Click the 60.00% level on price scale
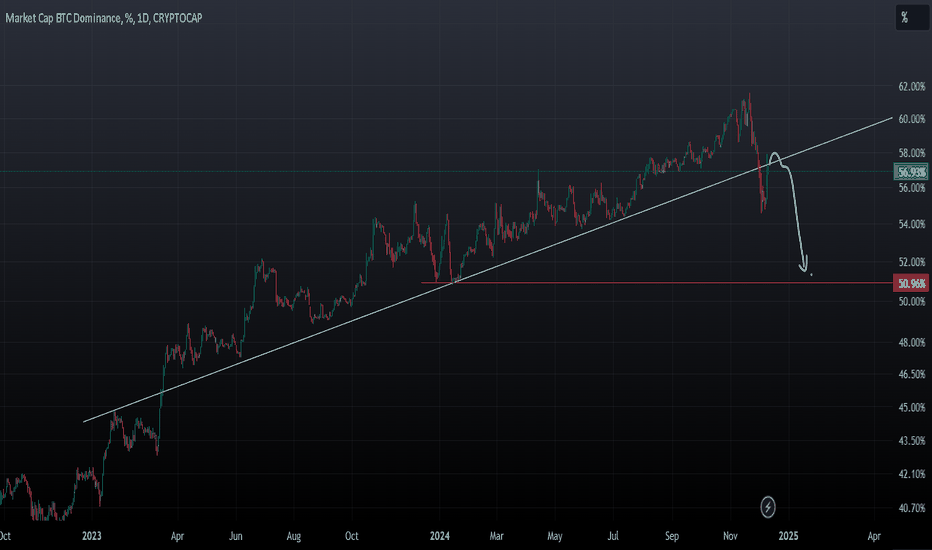This screenshot has height=550, width=932. 911,119
